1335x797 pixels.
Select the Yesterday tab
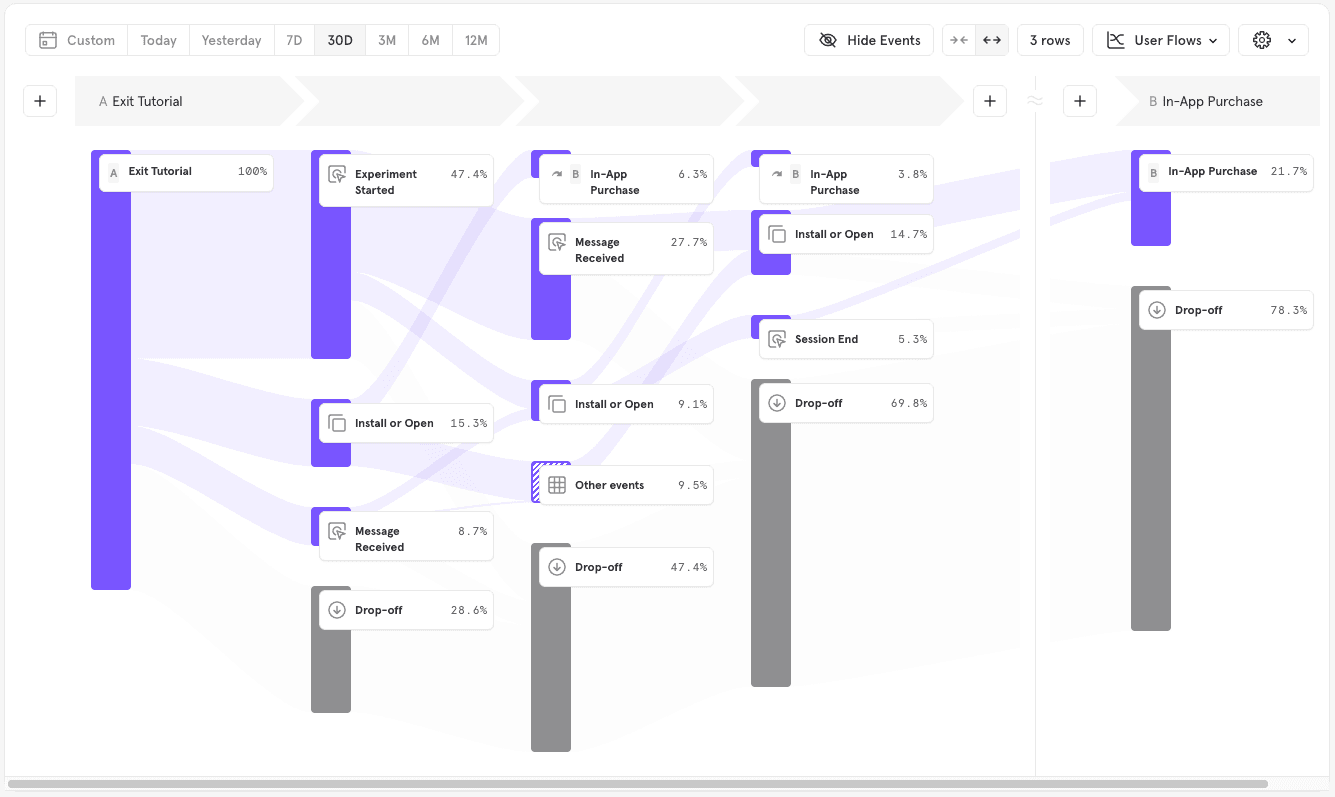(x=231, y=40)
